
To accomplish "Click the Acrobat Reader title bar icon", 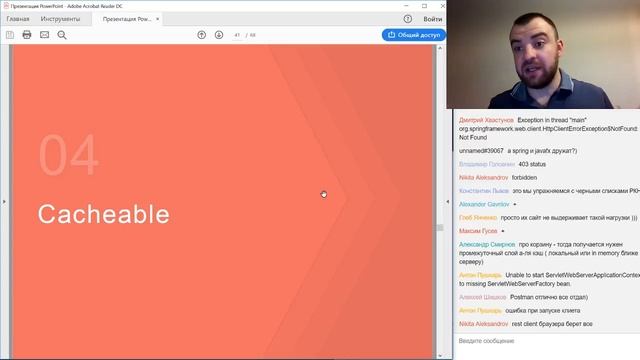I will 6,6.
